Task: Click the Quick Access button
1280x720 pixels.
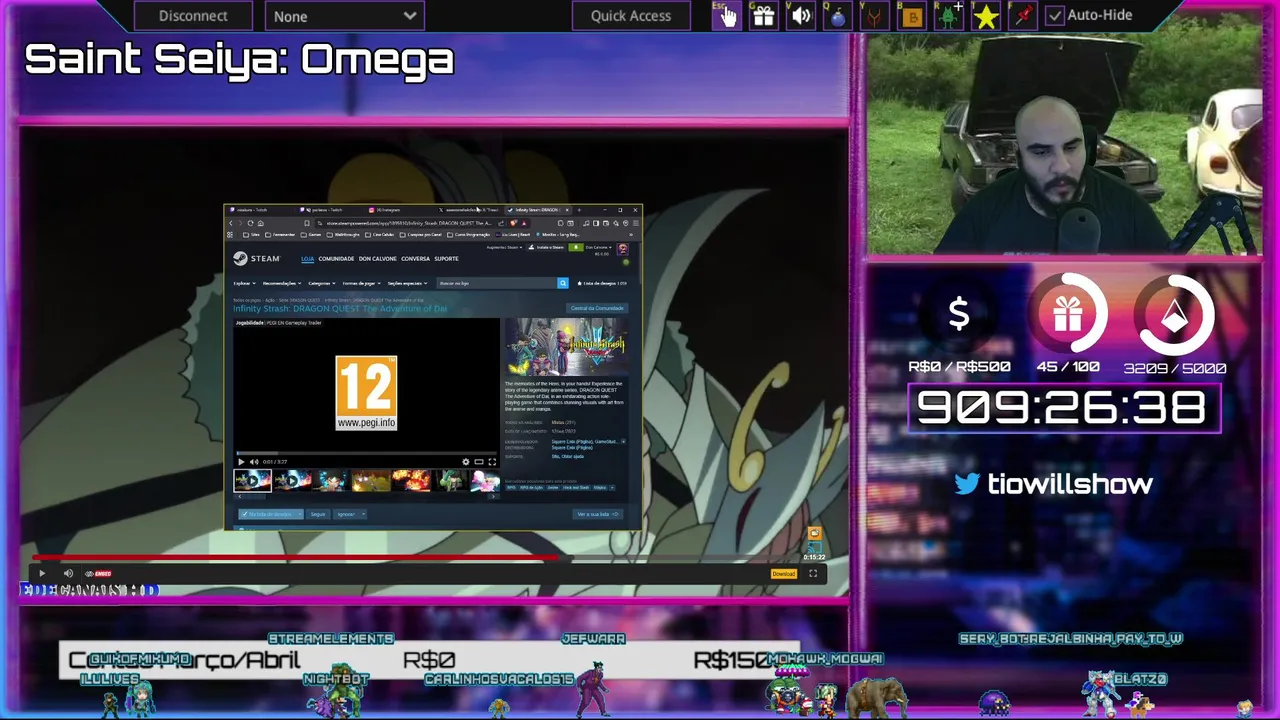Action: coord(630,15)
